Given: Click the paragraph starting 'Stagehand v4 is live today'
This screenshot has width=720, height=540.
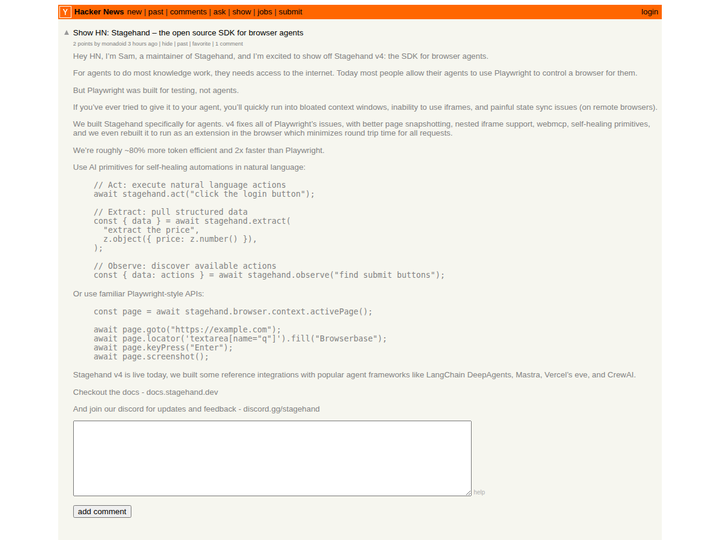Looking at the screenshot, I should click(354, 375).
